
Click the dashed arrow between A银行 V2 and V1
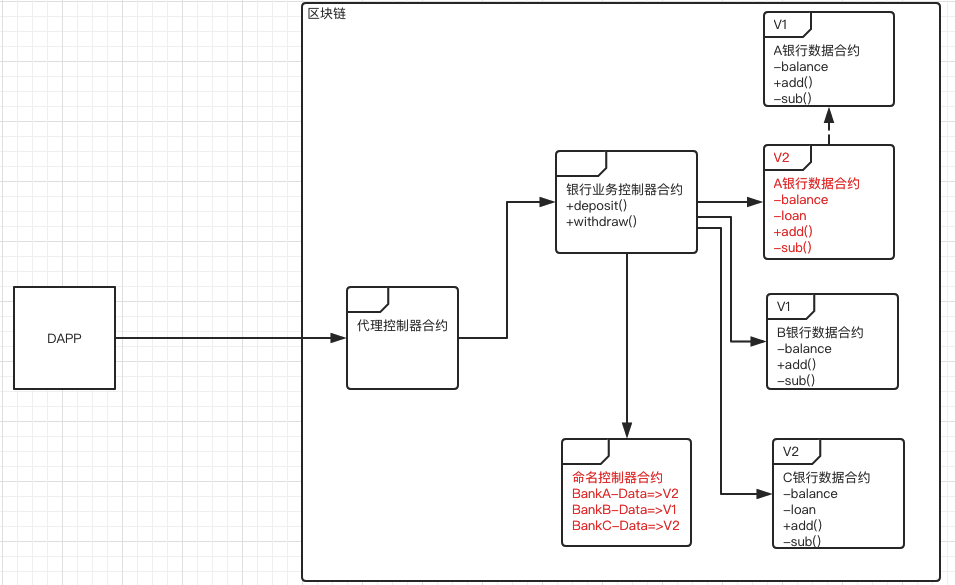[x=828, y=126]
